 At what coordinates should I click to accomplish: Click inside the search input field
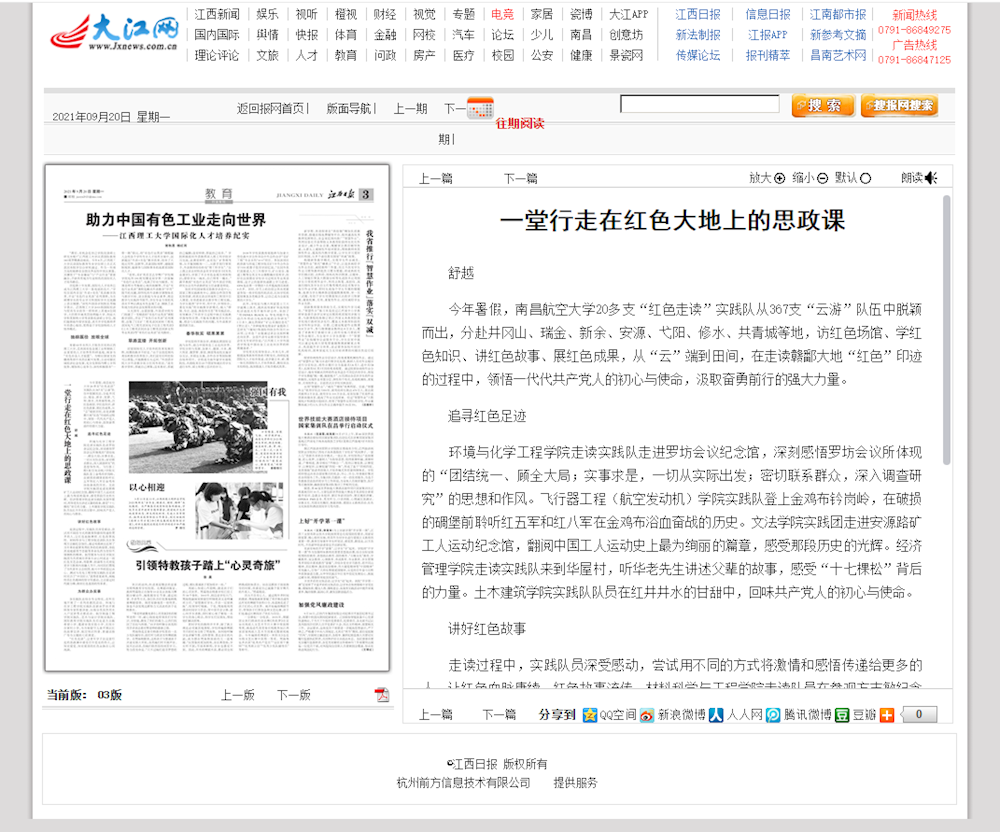699,104
